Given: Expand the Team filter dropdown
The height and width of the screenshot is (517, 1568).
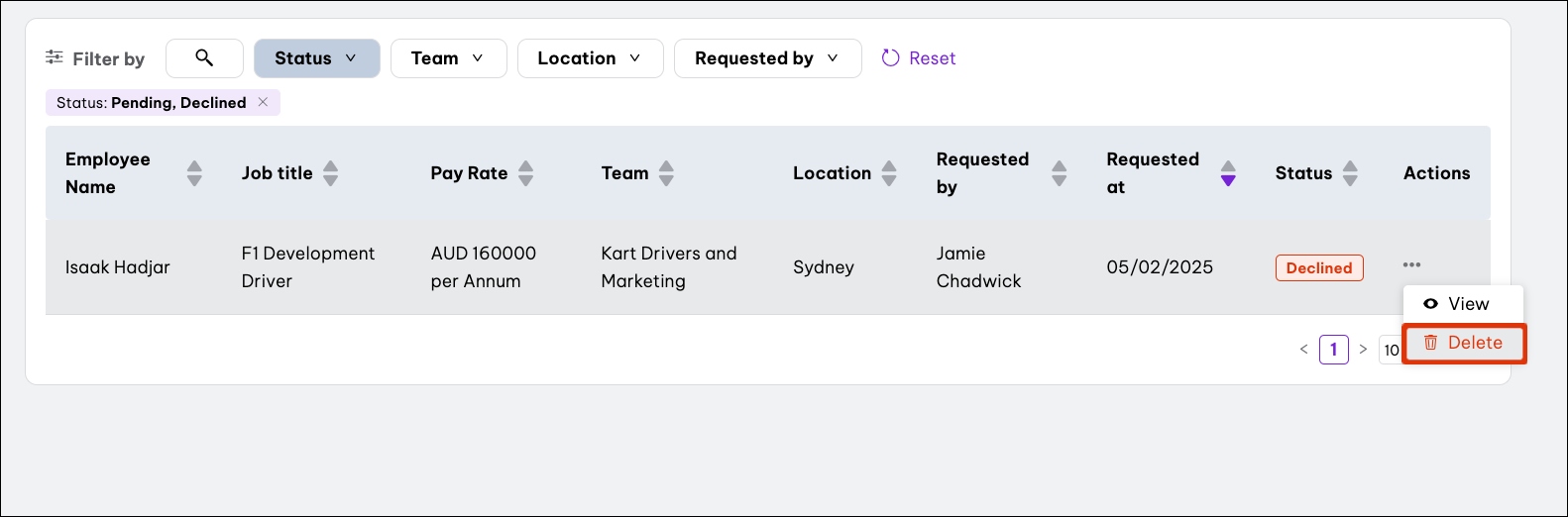Looking at the screenshot, I should (x=448, y=58).
